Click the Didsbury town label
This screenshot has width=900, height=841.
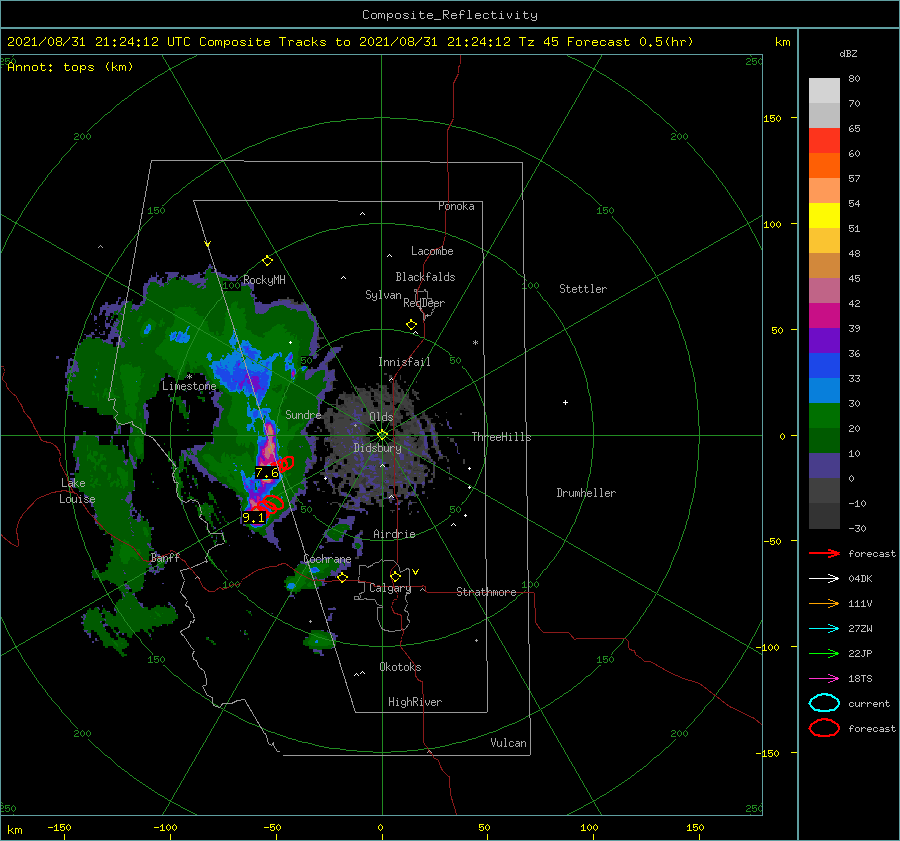377,448
